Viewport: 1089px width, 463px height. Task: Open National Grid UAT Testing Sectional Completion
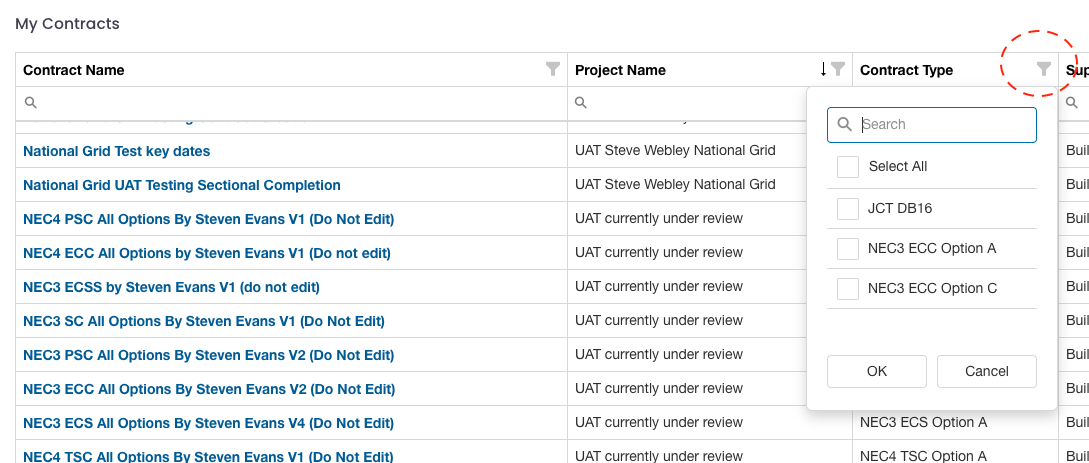[x=182, y=185]
